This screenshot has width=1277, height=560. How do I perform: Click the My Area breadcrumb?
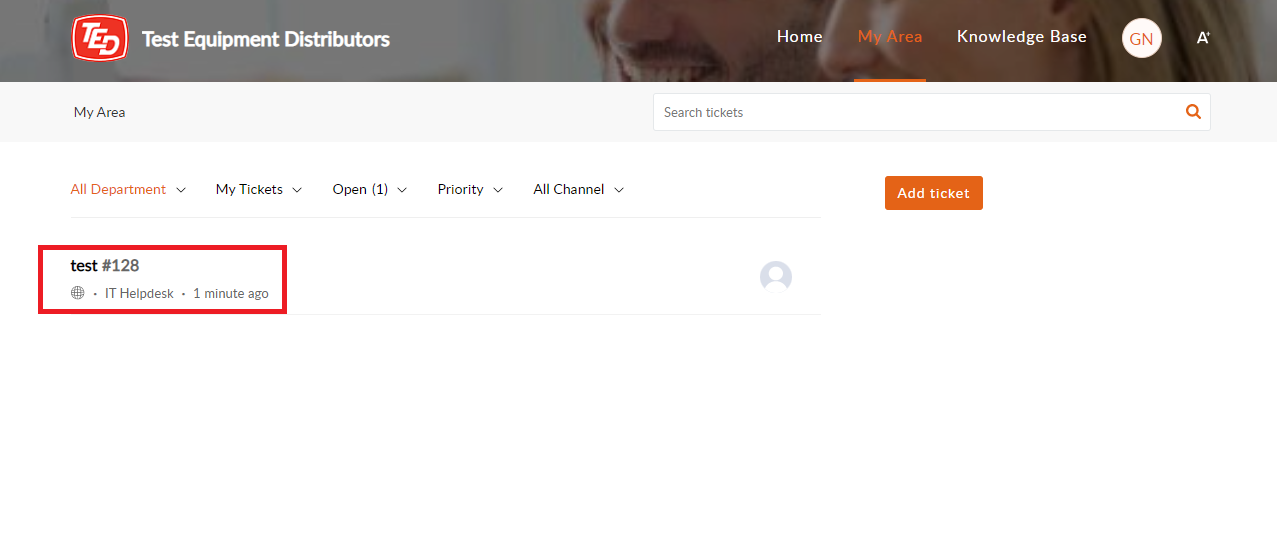pyautogui.click(x=100, y=112)
